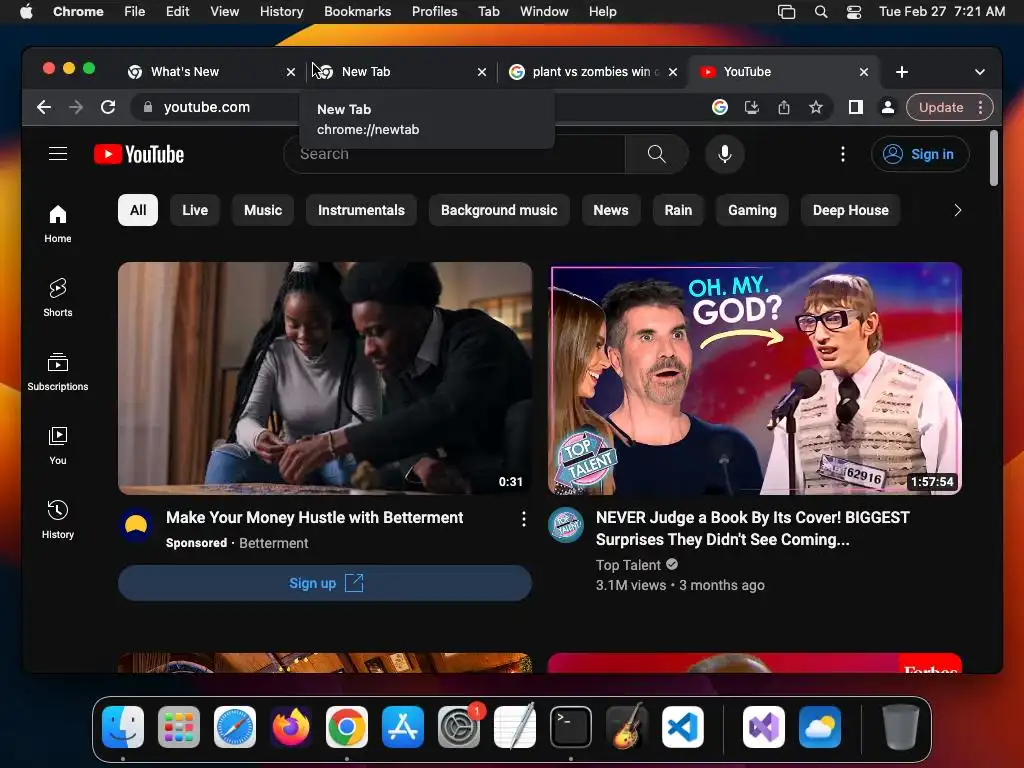The height and width of the screenshot is (768, 1024).
Task: Click the install app icon in address bar
Action: point(752,107)
